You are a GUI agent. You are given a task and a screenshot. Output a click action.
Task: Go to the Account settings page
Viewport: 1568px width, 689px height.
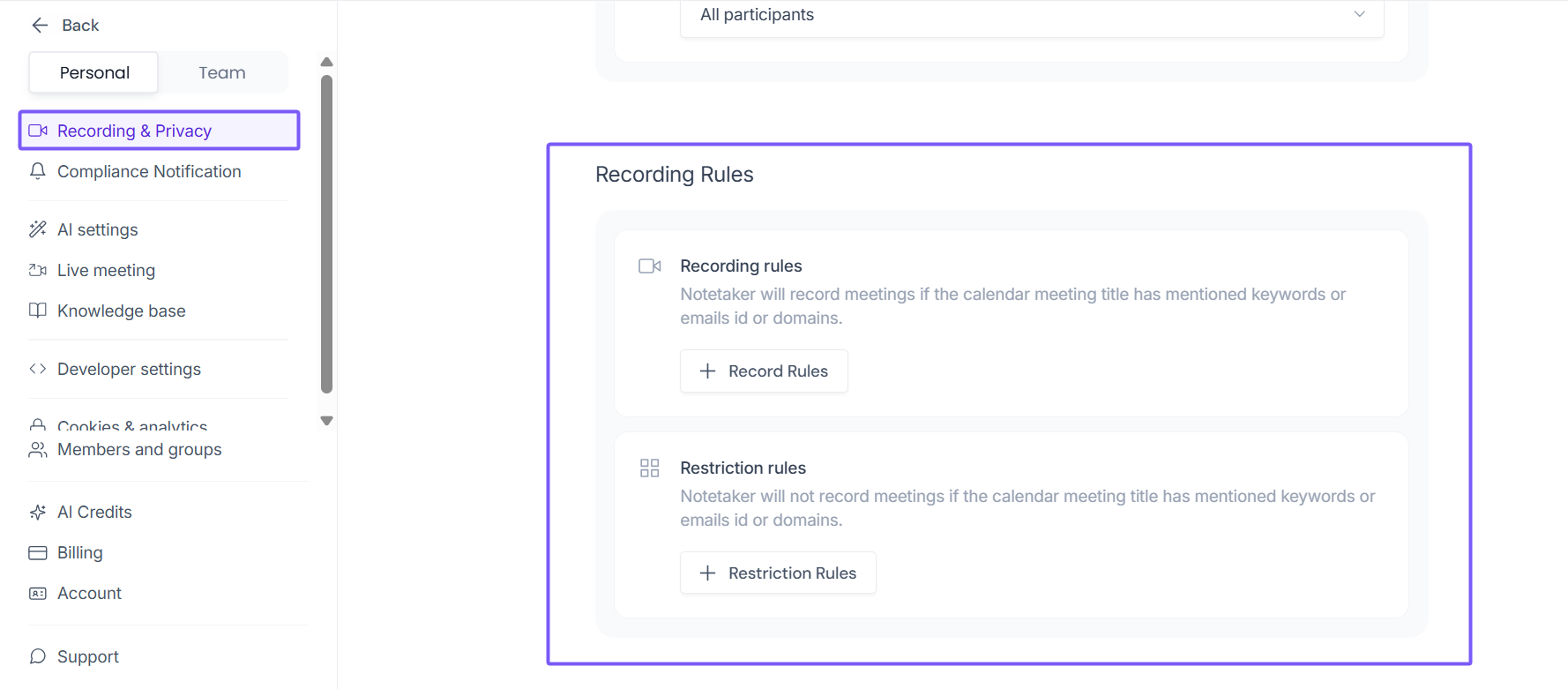(89, 593)
